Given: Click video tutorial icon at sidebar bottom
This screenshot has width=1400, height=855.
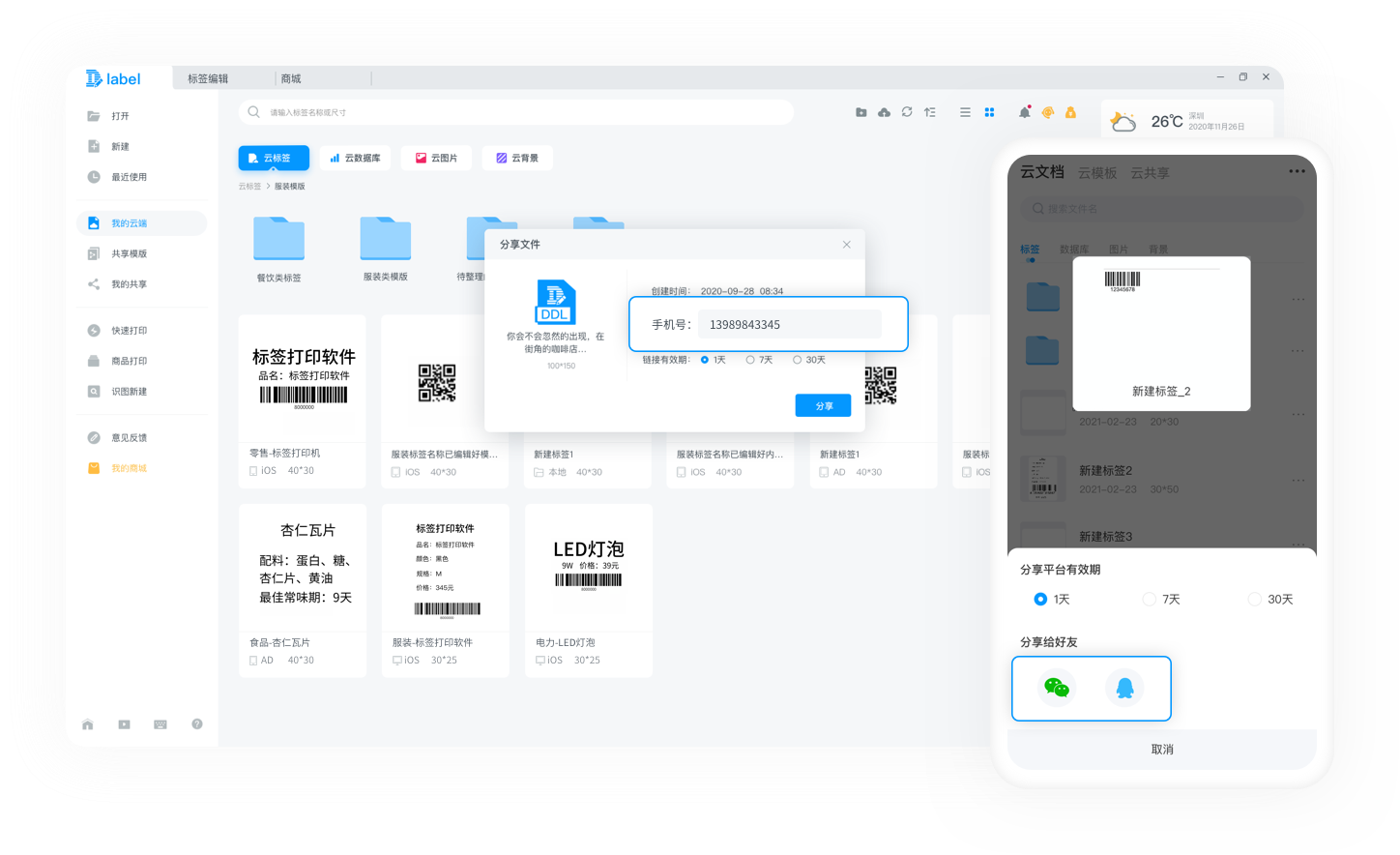Looking at the screenshot, I should (124, 724).
